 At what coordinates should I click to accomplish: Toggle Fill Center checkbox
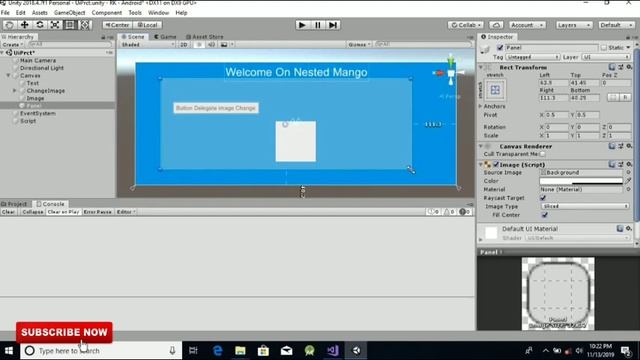point(544,215)
